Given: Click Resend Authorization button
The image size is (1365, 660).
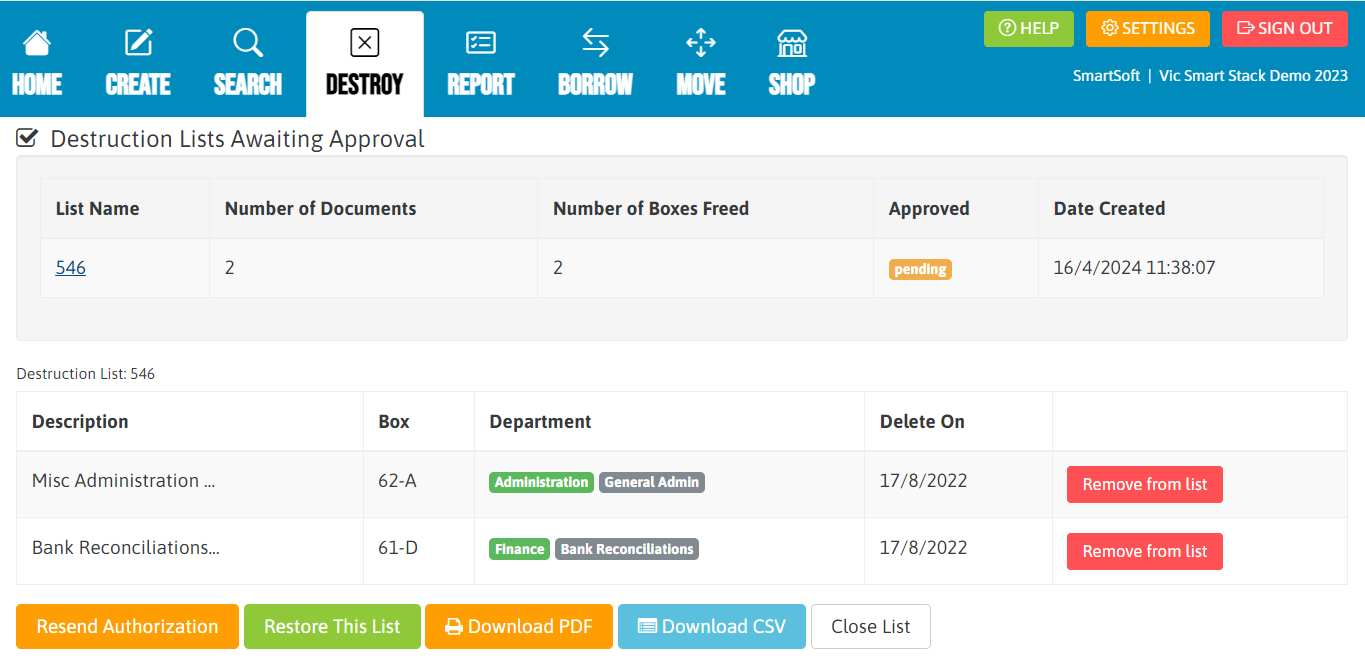Looking at the screenshot, I should pos(127,626).
